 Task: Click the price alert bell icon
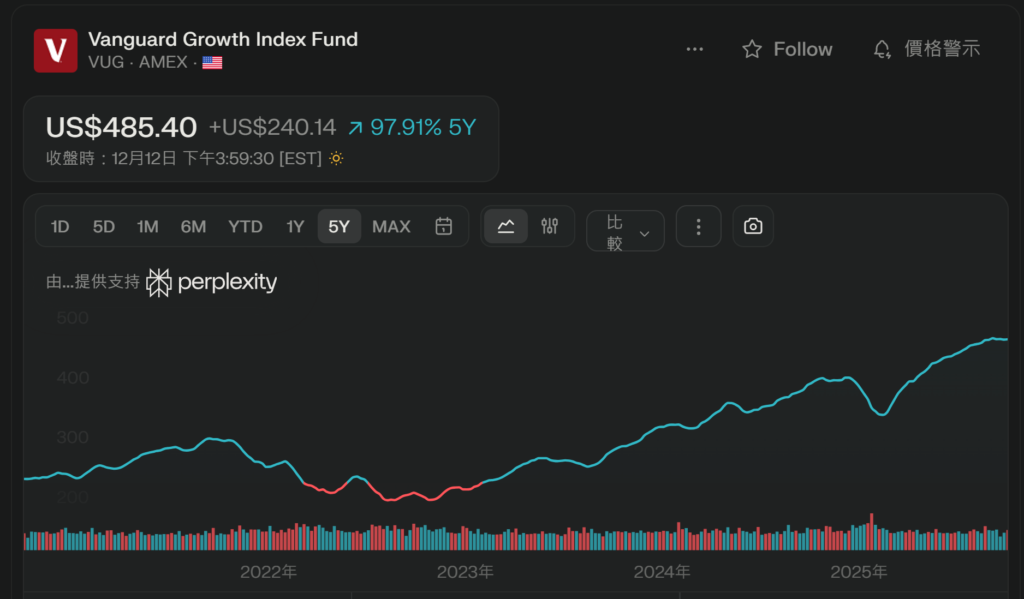coord(882,49)
